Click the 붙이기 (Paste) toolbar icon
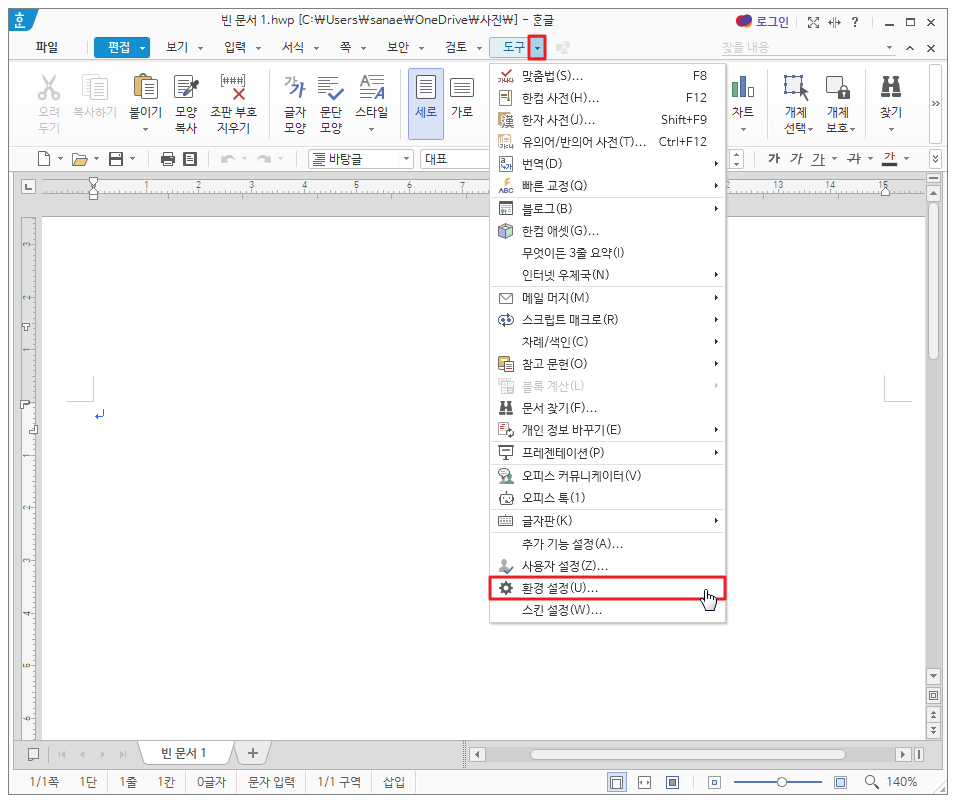 143,100
